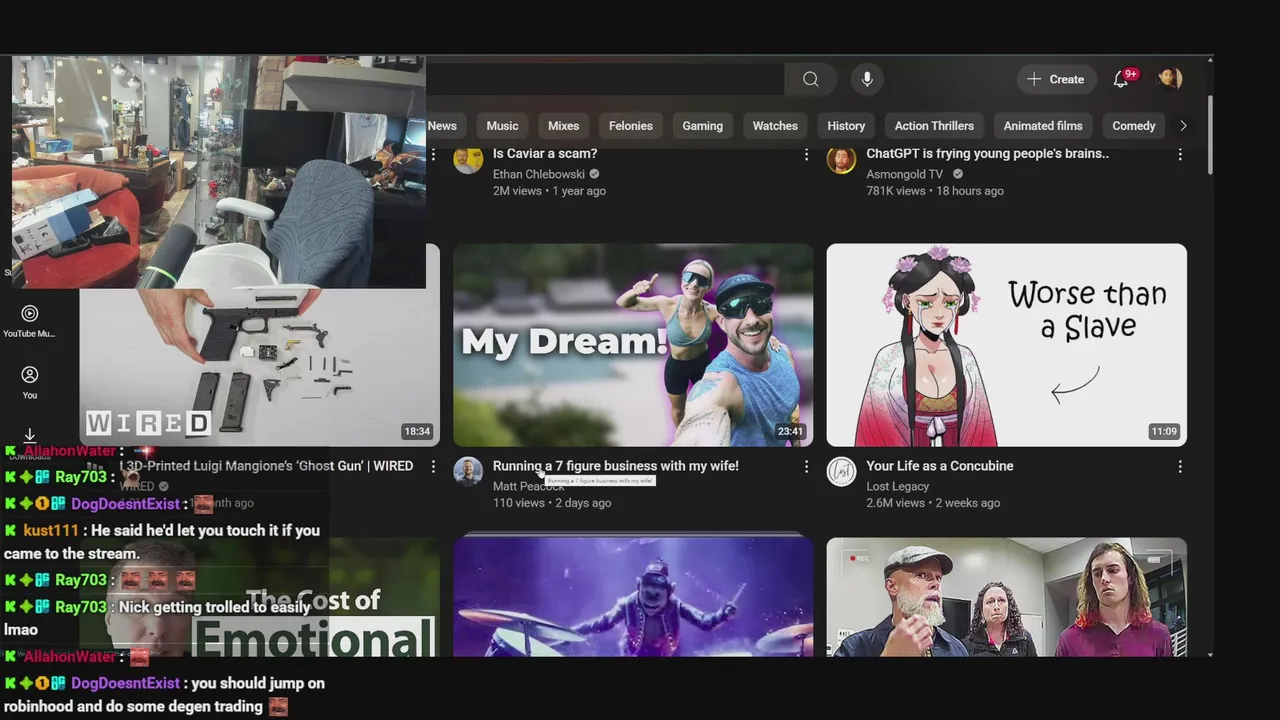Select the Comedy category chip
The width and height of the screenshot is (1280, 720).
tap(1134, 126)
